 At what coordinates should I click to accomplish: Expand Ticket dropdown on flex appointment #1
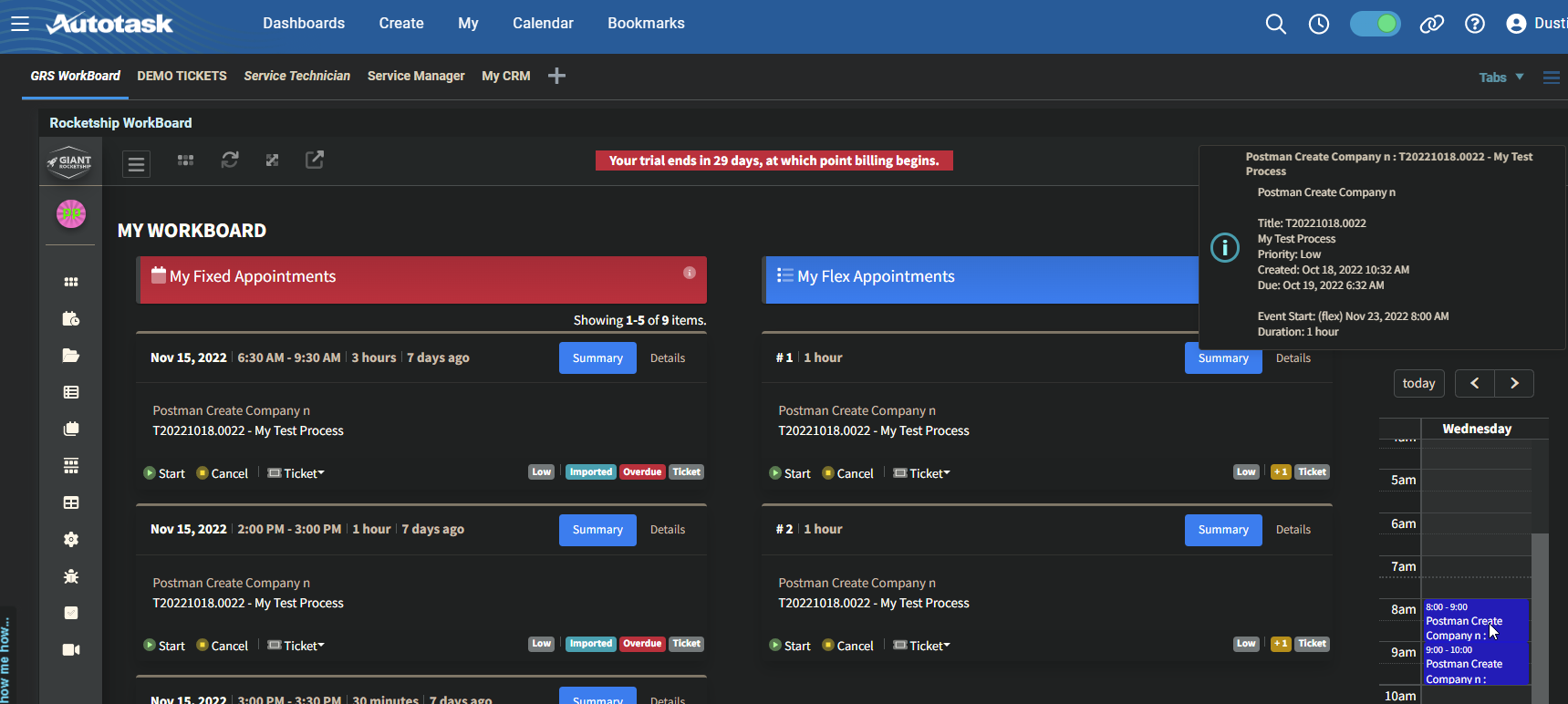click(x=922, y=473)
